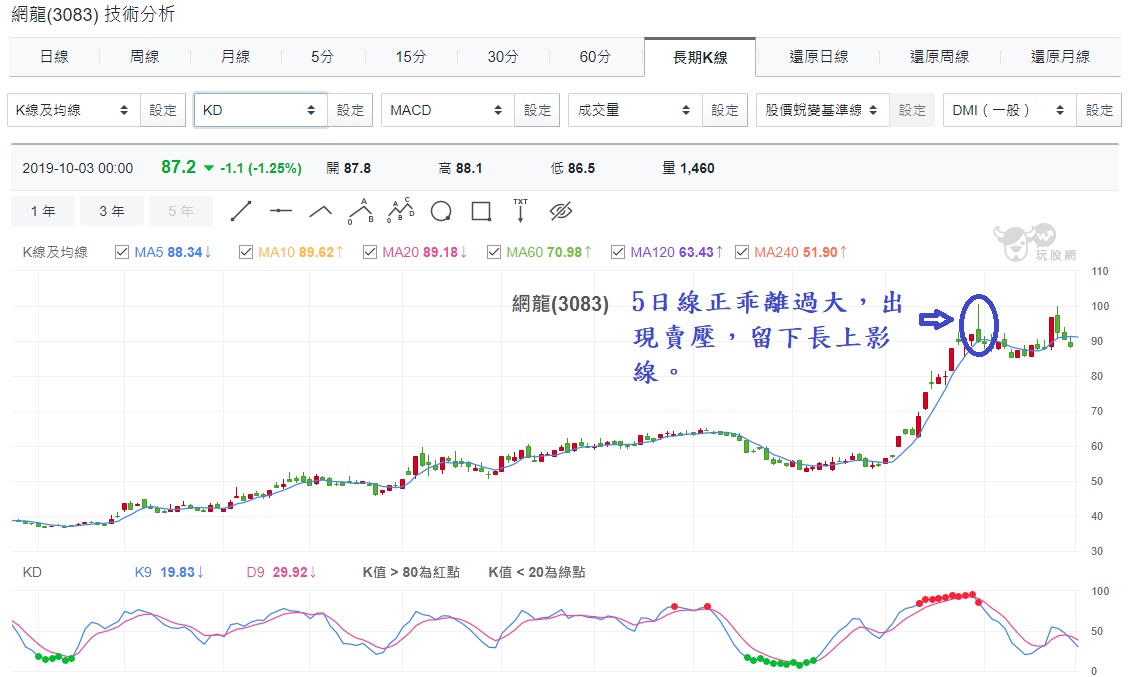The image size is (1131, 677).
Task: Click the 低 86.5 low price
Action: 573,169
